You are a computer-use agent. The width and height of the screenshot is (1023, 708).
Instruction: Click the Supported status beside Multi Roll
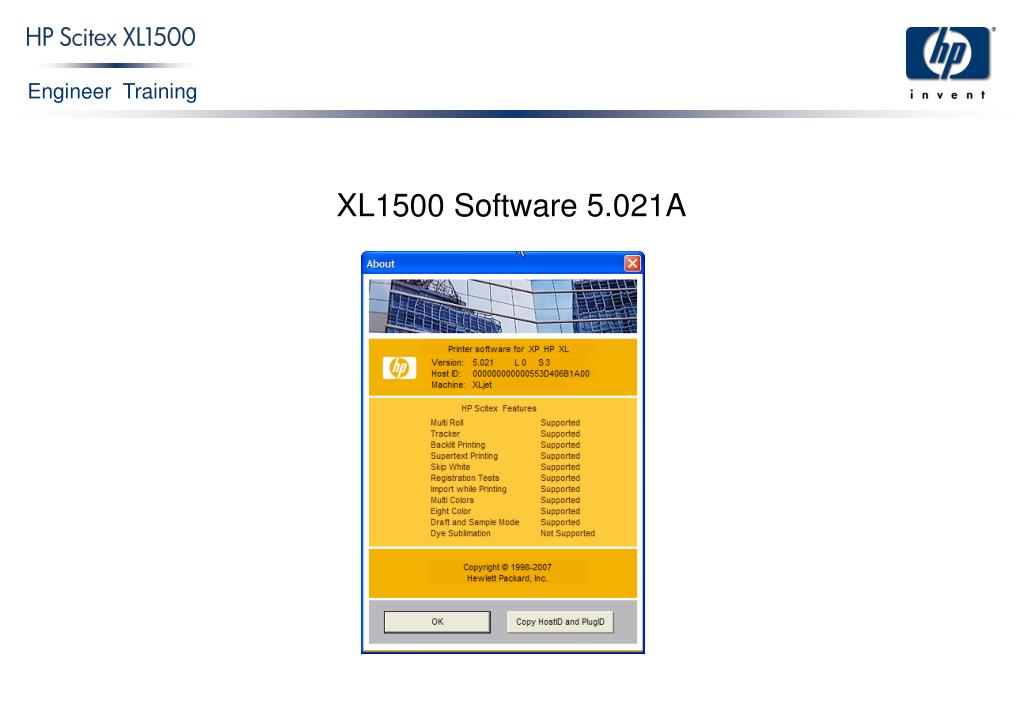tap(560, 423)
